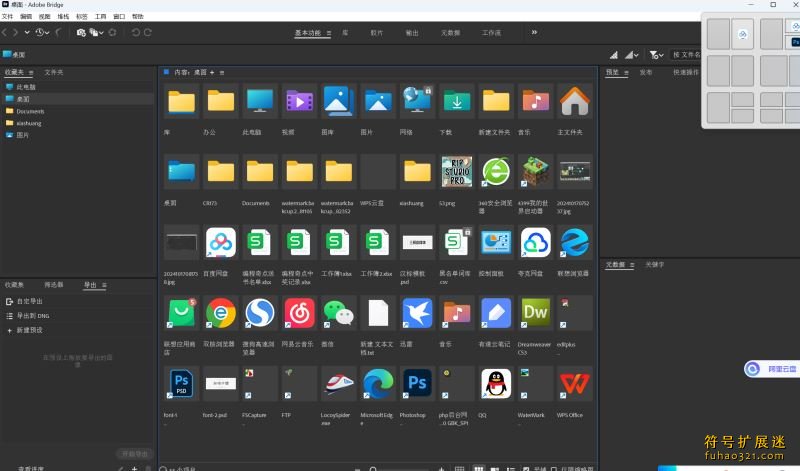800x471 pixels.
Task: Open the 元数据 panel options menu
Action: 632,265
